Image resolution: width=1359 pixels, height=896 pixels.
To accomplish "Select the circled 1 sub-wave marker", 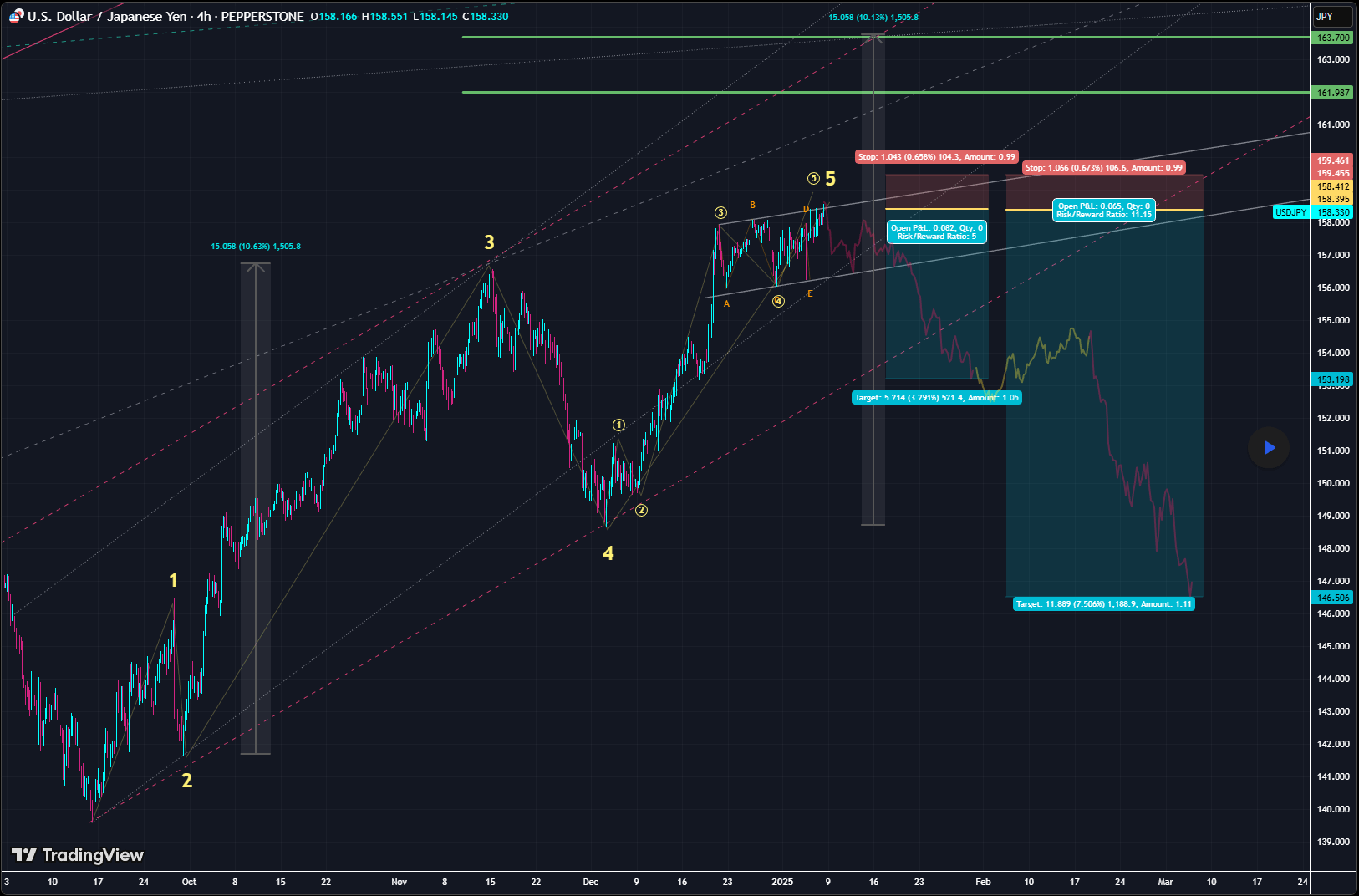I will coord(618,425).
